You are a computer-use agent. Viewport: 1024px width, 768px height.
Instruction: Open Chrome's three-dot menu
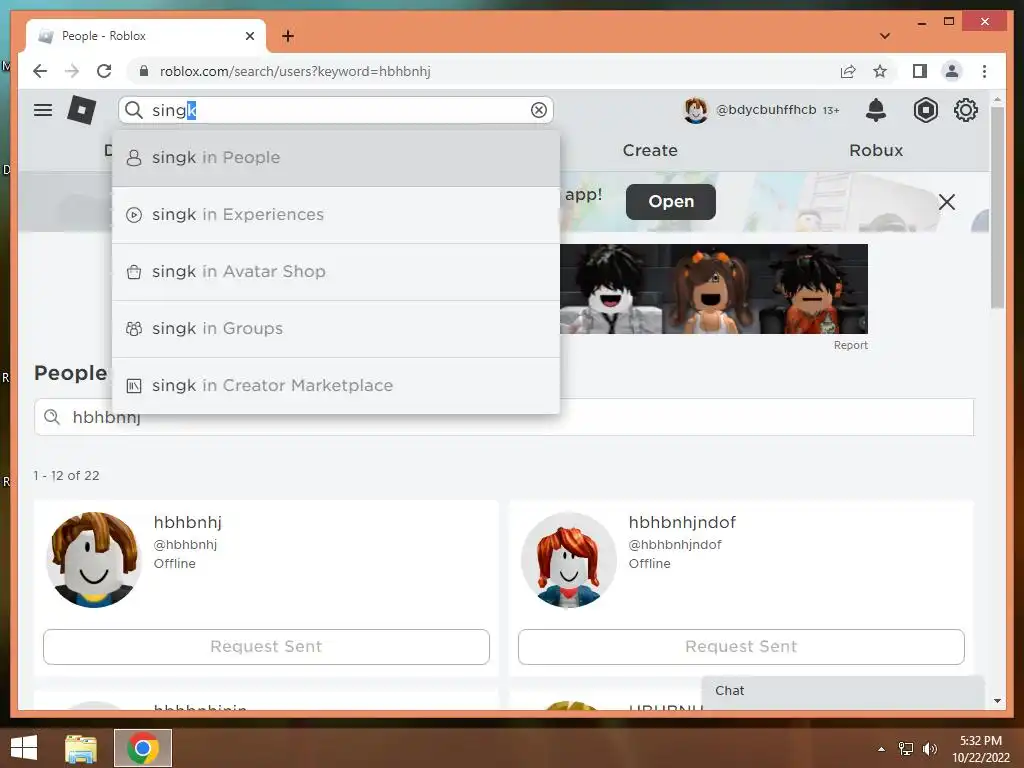(984, 71)
